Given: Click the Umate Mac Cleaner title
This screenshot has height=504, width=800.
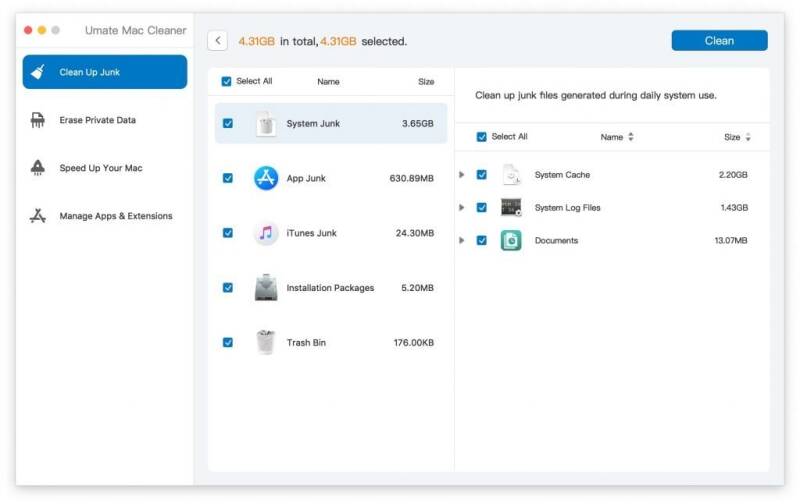Looking at the screenshot, I should [135, 31].
